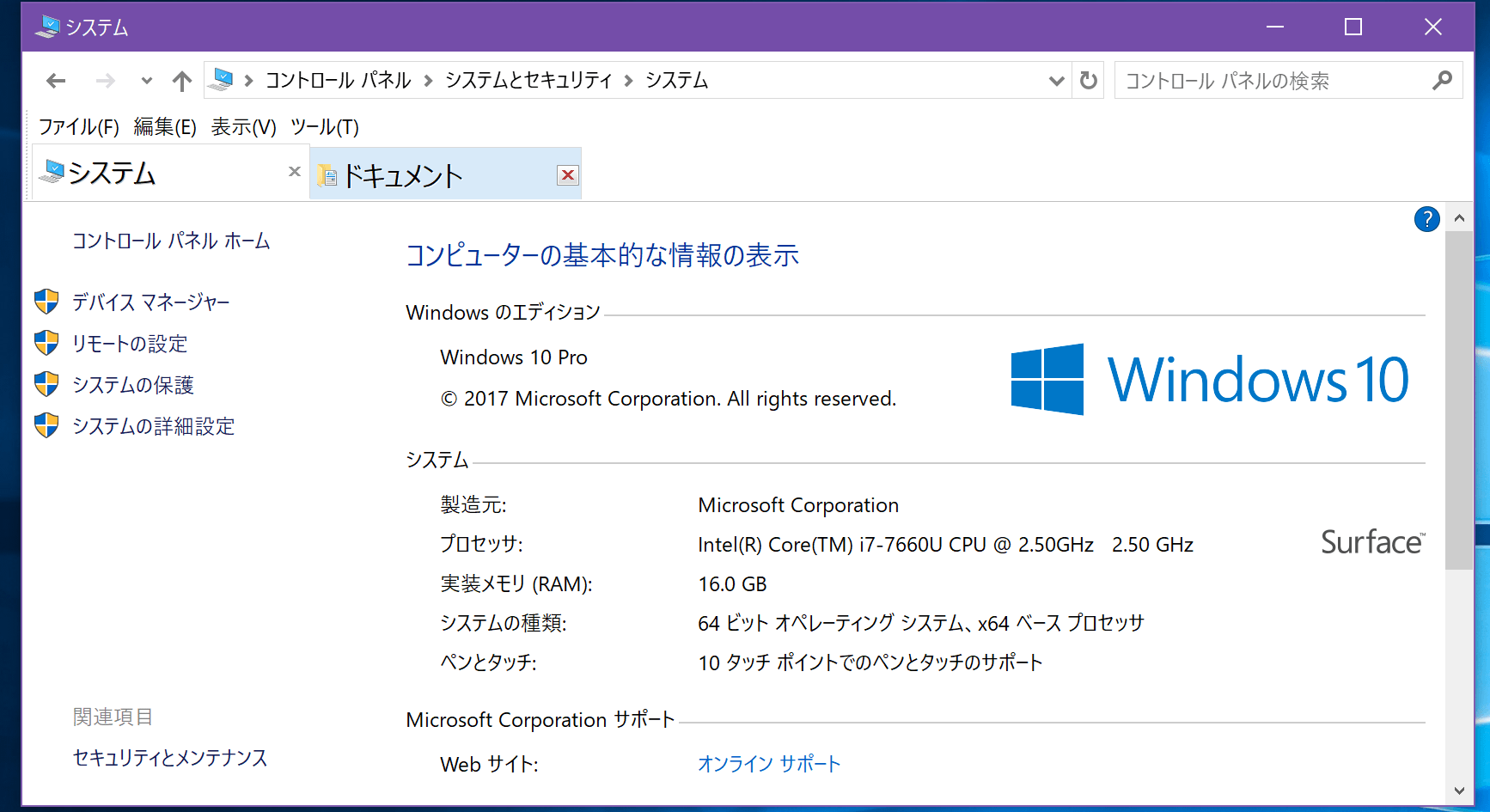Expand the chevron after システムとセキュリティ
The width and height of the screenshot is (1490, 812).
[628, 81]
